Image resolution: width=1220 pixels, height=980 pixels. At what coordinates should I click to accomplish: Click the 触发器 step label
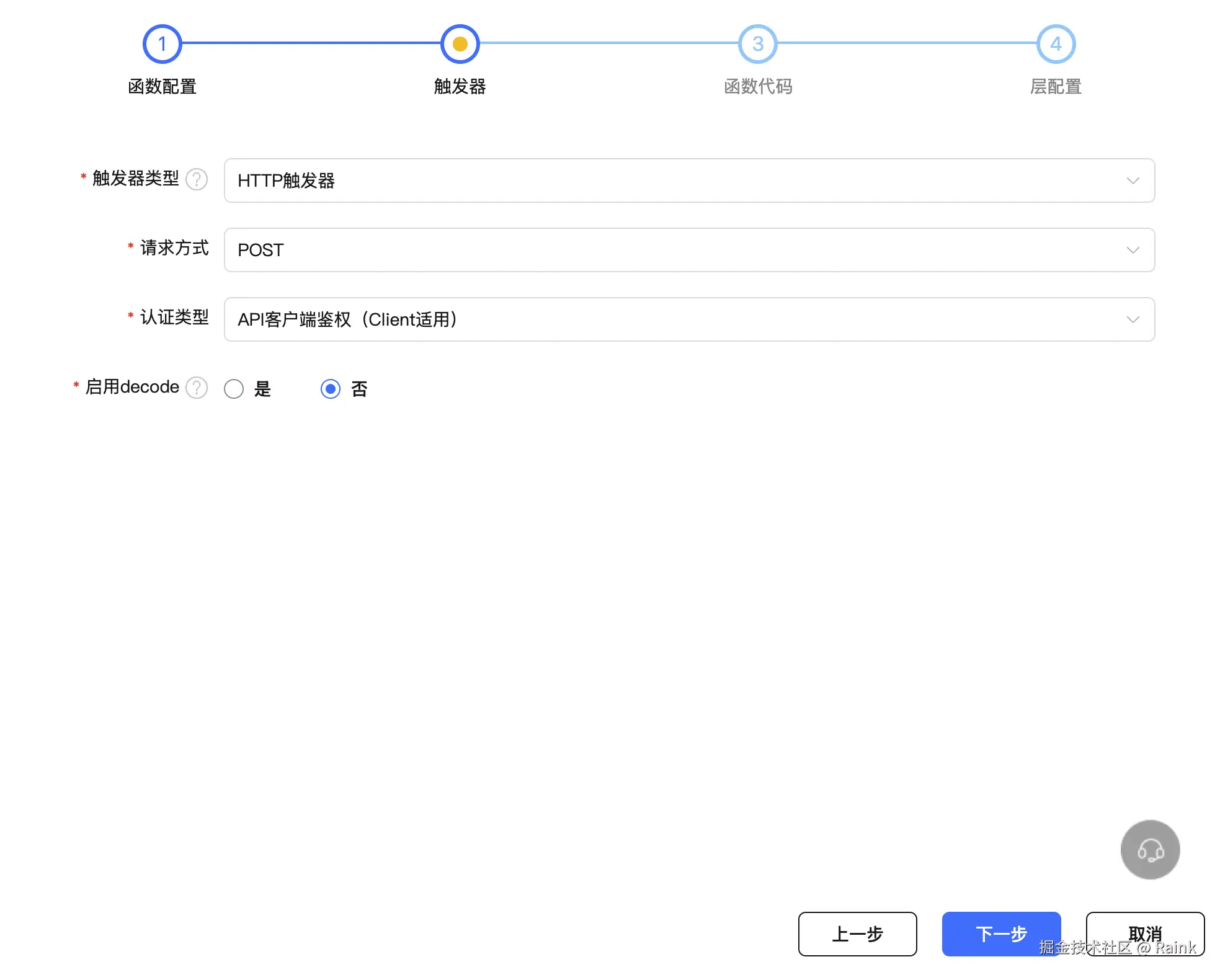pos(460,86)
